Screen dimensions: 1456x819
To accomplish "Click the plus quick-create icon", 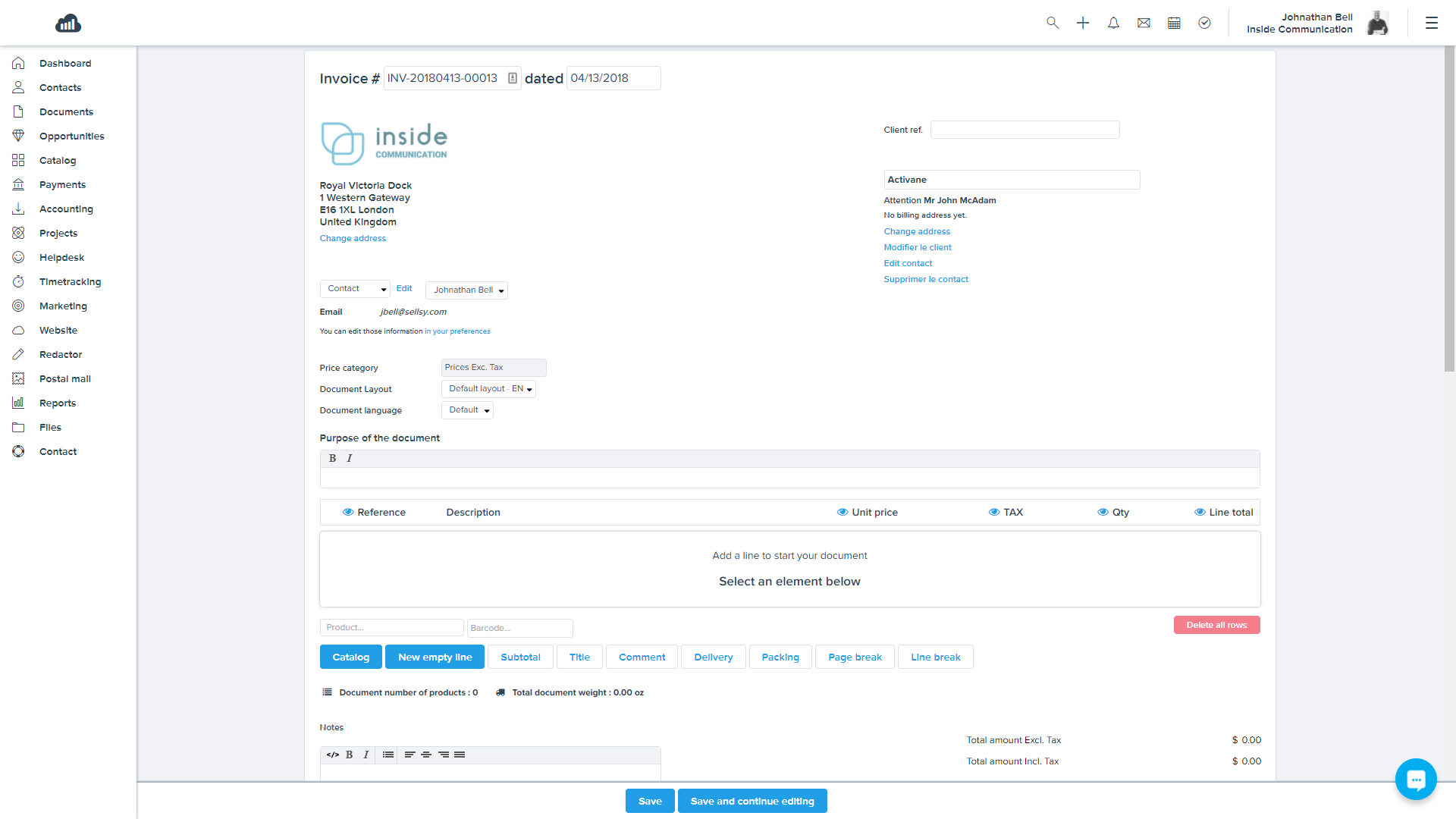I will pyautogui.click(x=1083, y=23).
